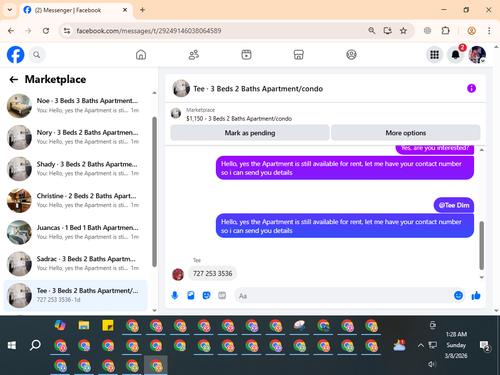Open browser extensions puzzle icon
The image size is (500, 375).
[x=445, y=31]
